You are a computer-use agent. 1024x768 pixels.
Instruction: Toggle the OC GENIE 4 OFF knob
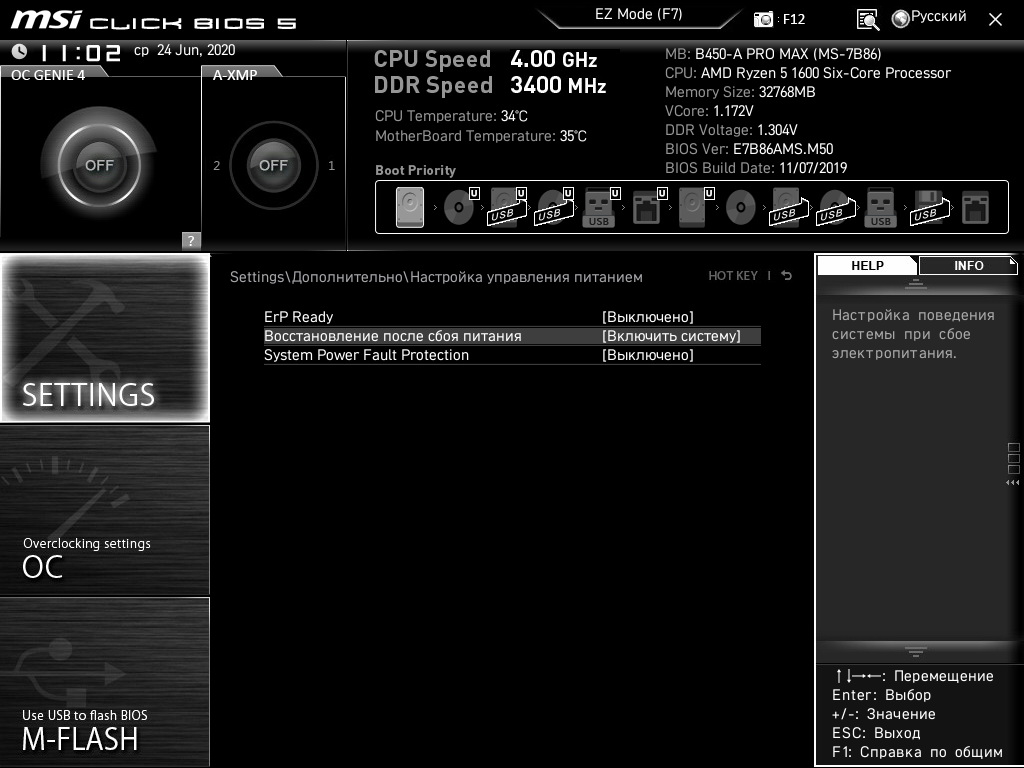[x=99, y=165]
